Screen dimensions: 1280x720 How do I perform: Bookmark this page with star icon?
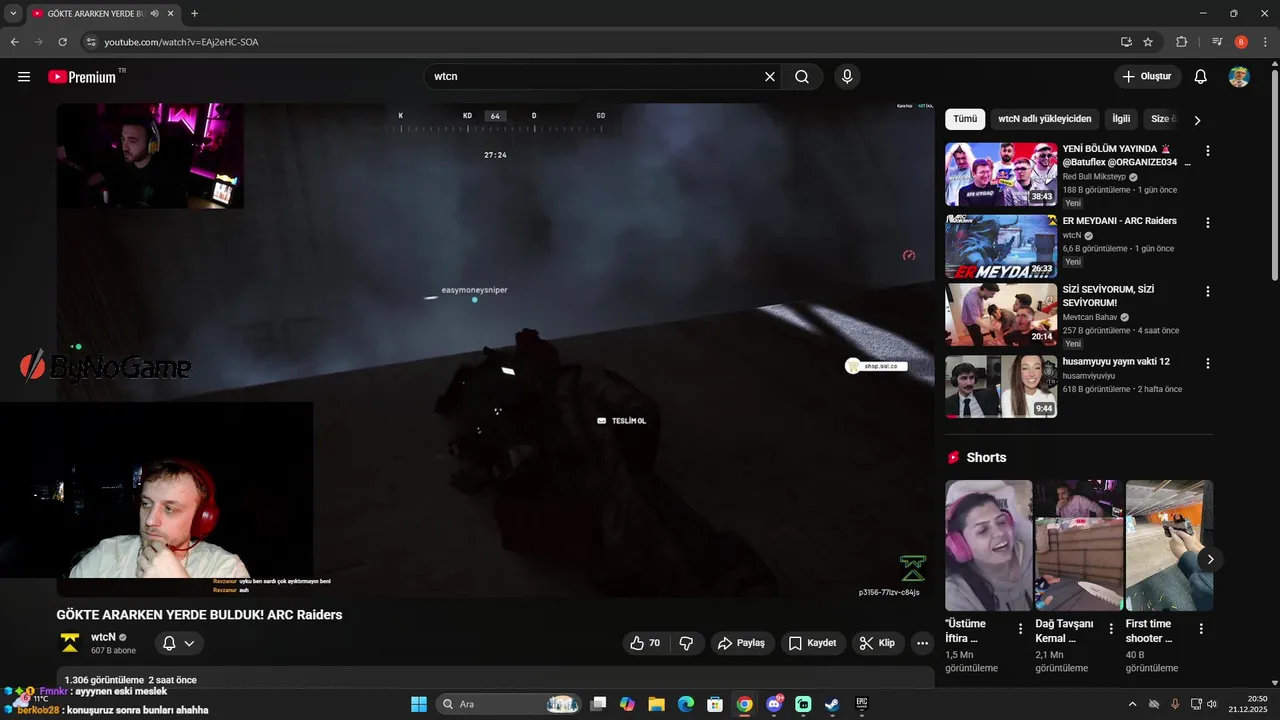point(1148,42)
